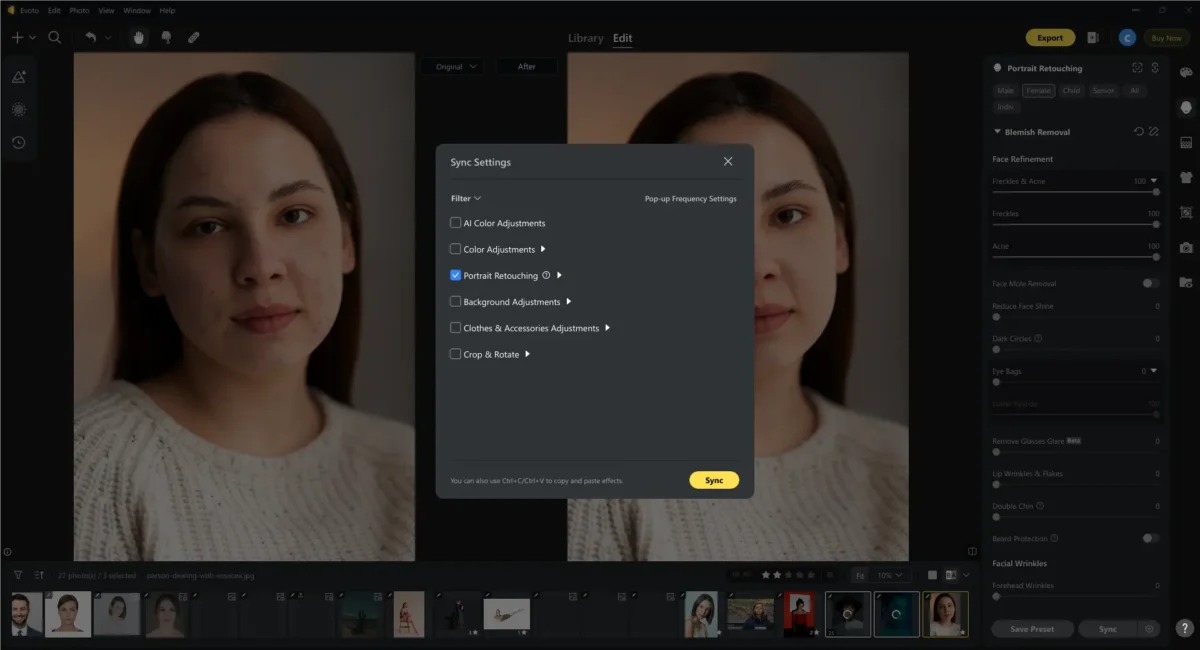Expand the Color Adjustments sub-options arrow

tap(543, 249)
